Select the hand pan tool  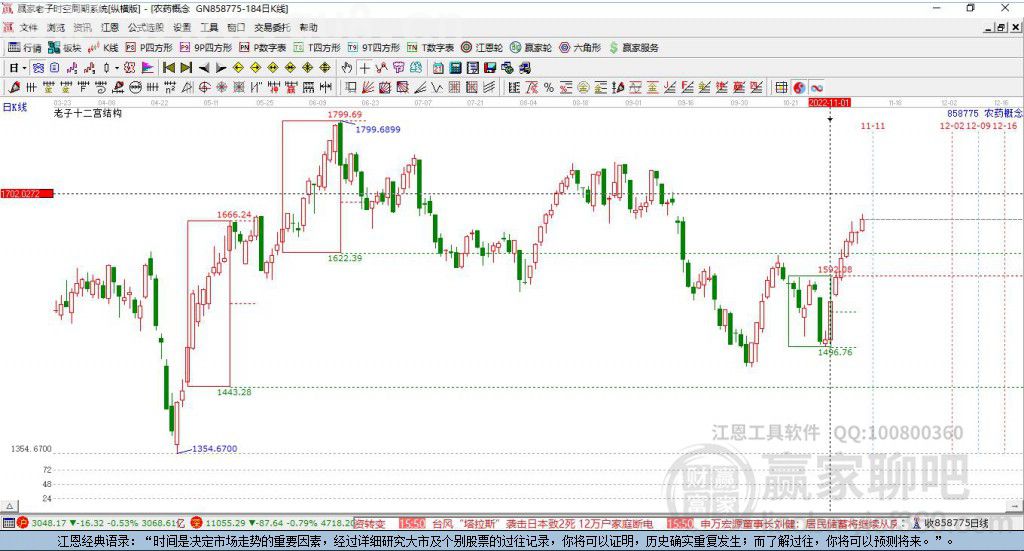point(347,68)
